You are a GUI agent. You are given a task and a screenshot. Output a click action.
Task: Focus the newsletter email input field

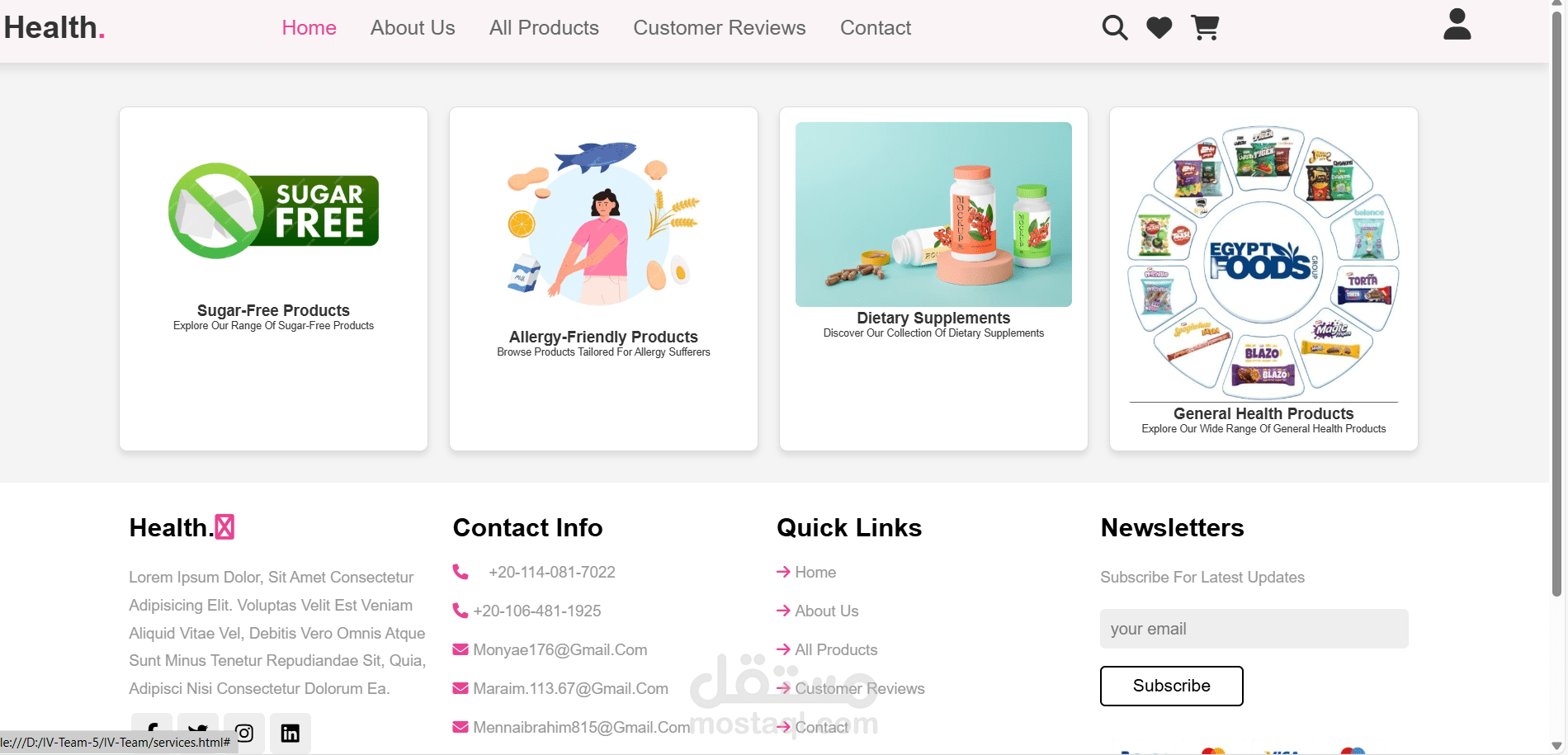point(1254,629)
